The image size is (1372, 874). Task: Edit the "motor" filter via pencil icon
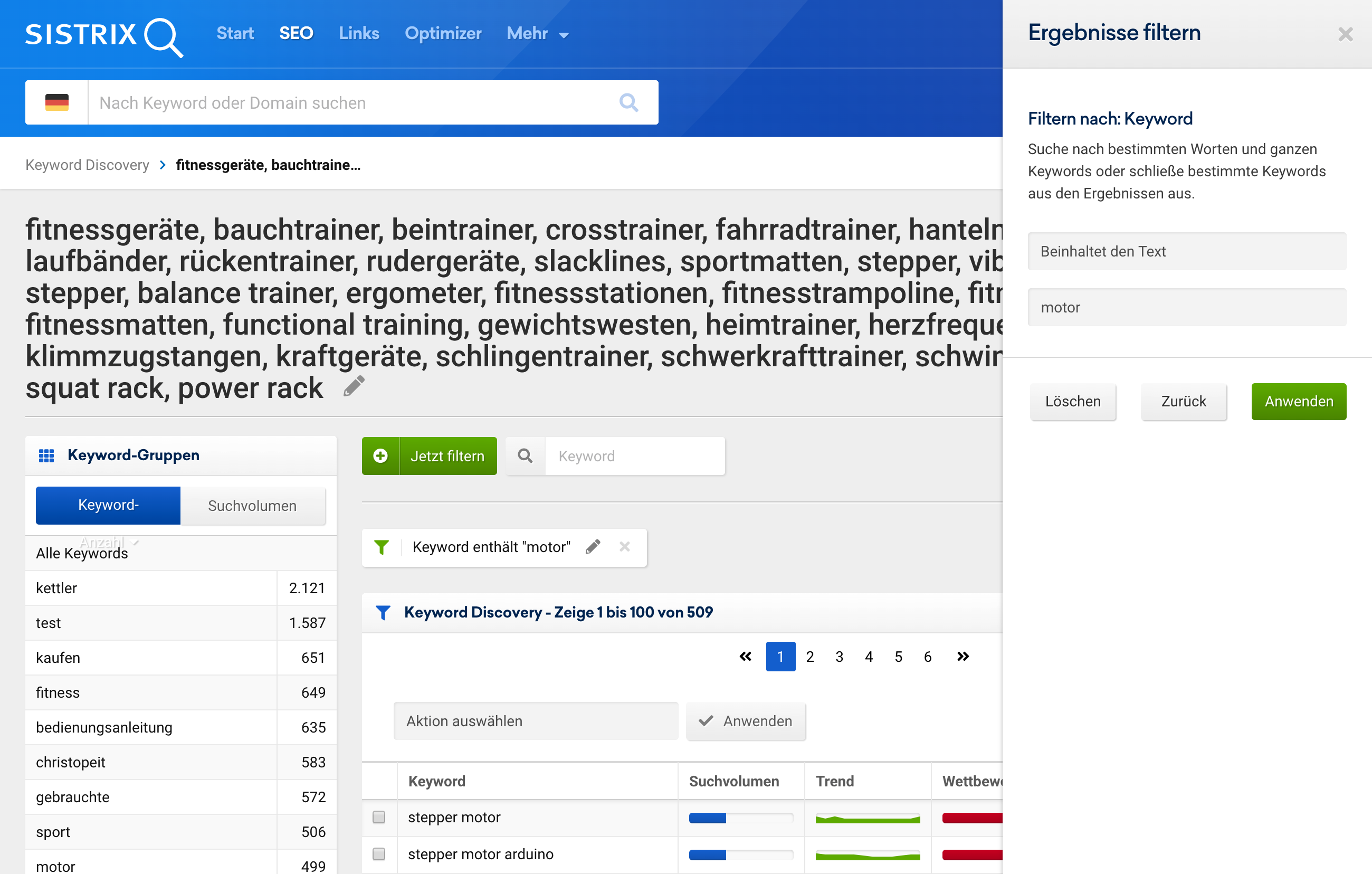coord(593,547)
